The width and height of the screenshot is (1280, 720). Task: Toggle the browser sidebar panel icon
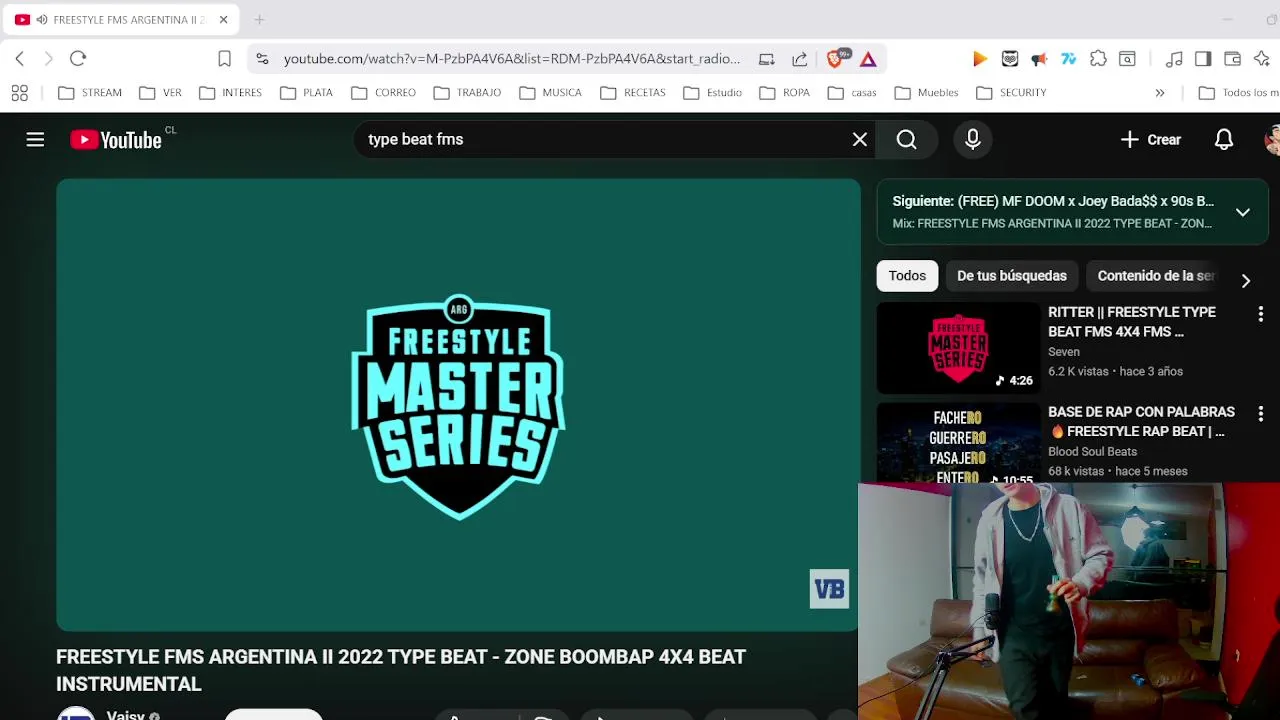point(1203,59)
